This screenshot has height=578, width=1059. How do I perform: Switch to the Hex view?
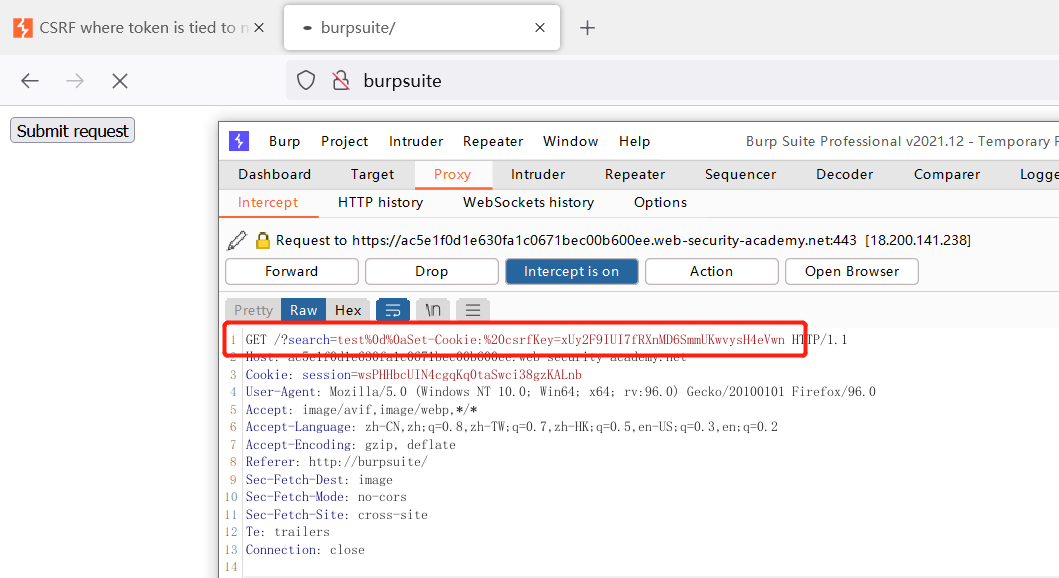pyautogui.click(x=348, y=310)
